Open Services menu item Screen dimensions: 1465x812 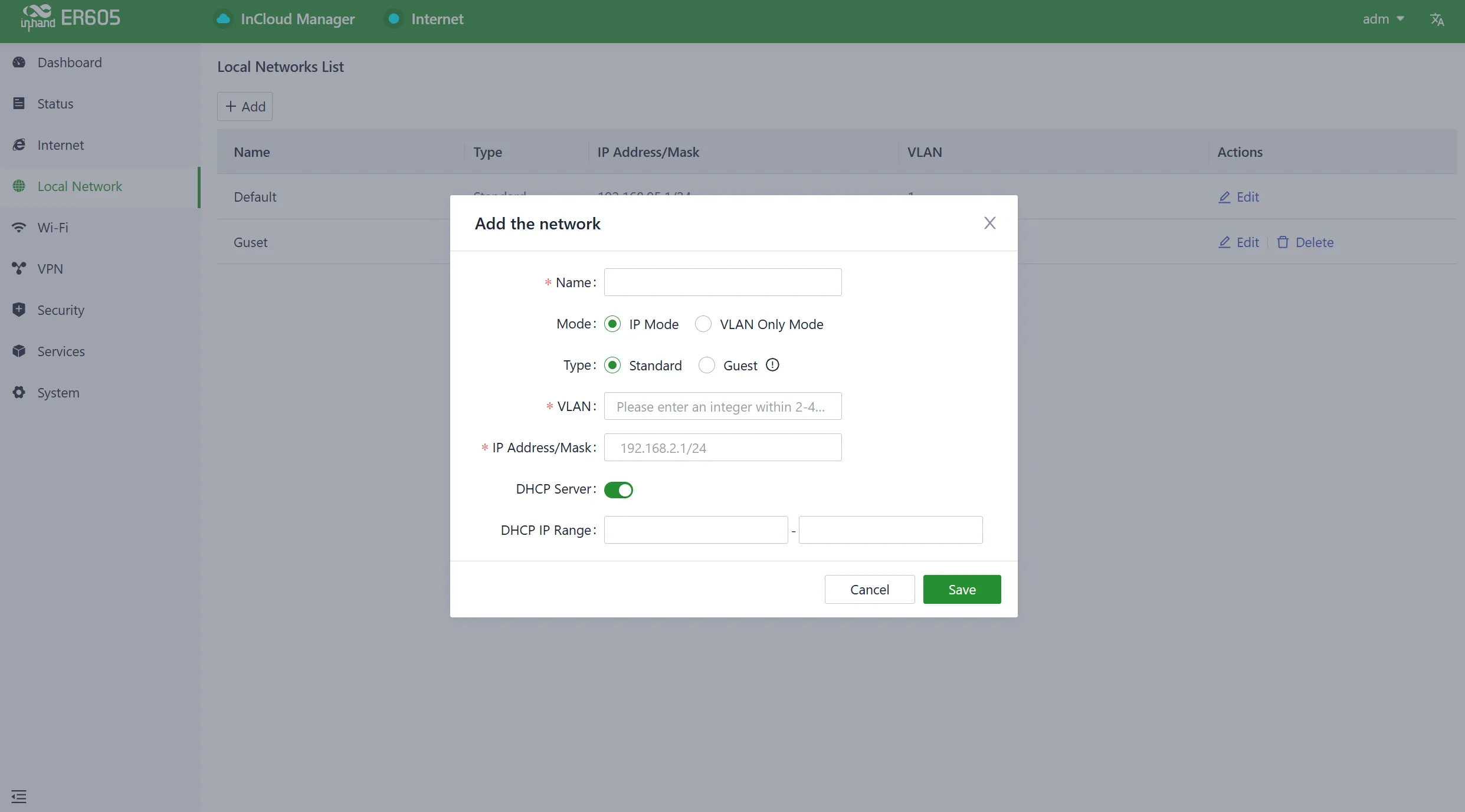[99, 351]
